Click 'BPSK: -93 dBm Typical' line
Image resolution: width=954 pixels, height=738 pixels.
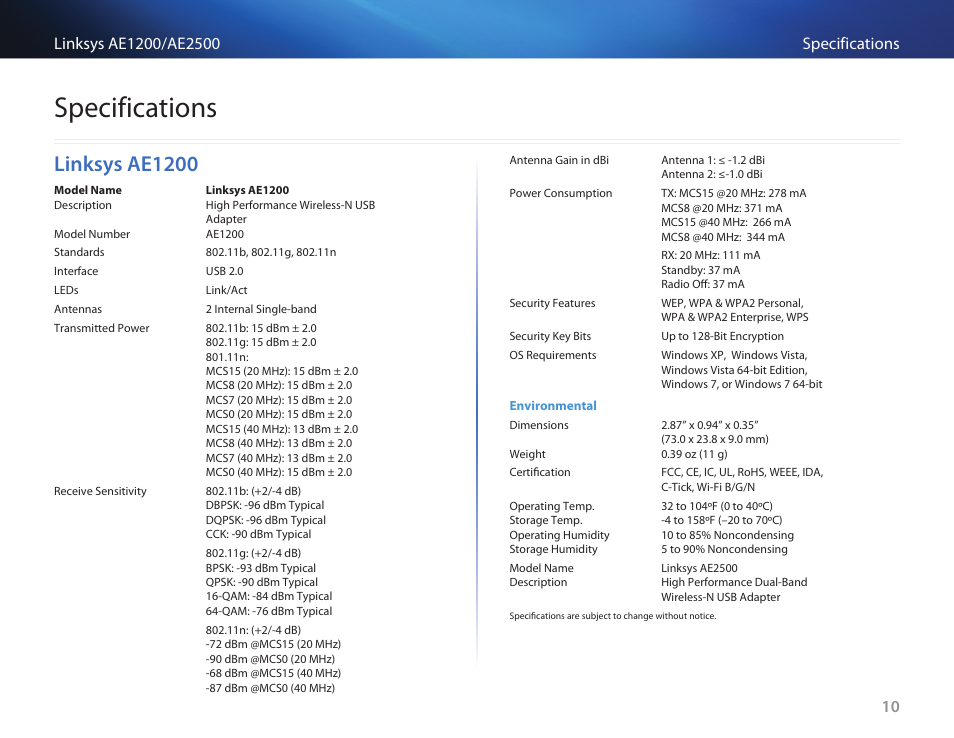[x=261, y=568]
